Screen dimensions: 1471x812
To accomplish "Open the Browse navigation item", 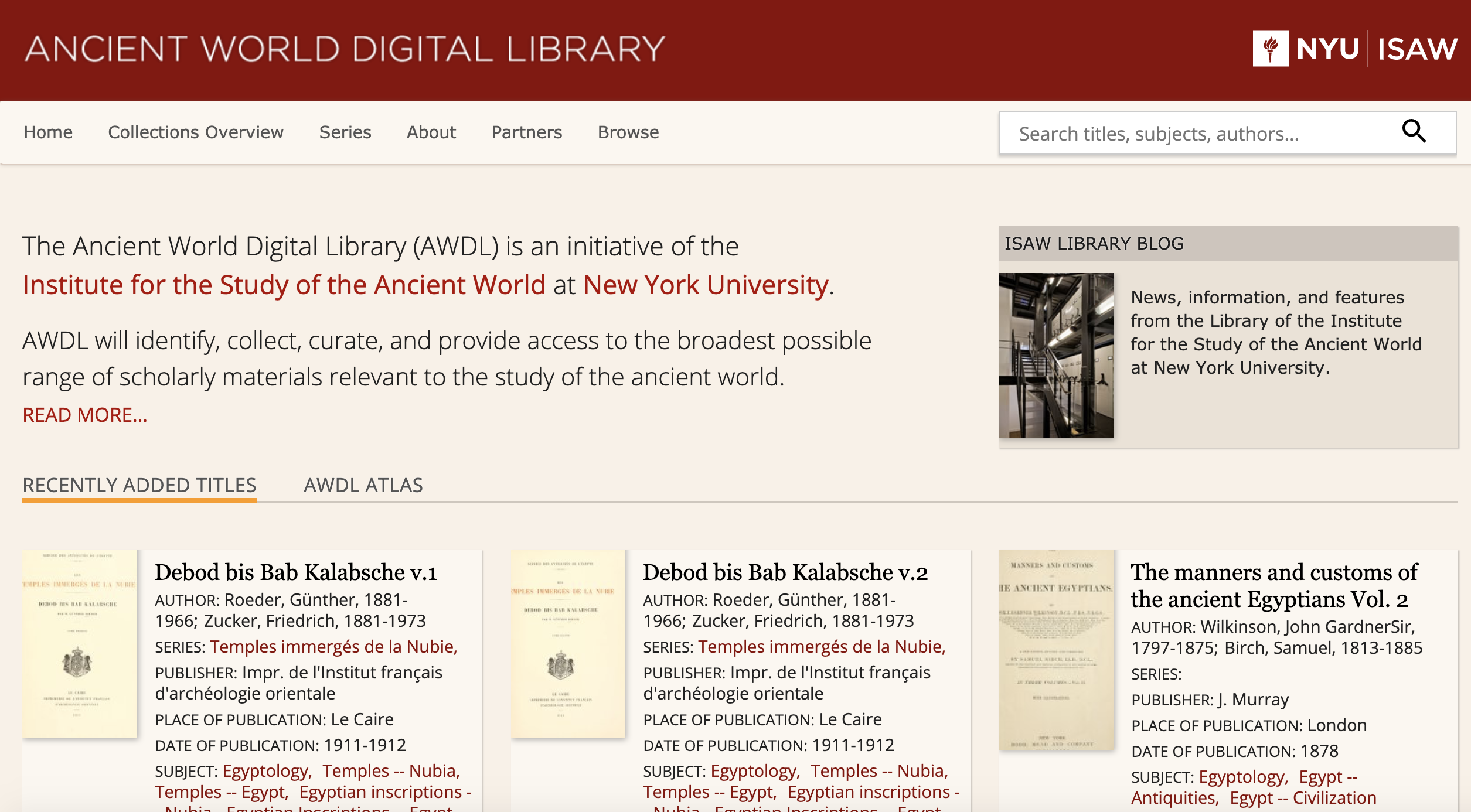I will tap(627, 132).
